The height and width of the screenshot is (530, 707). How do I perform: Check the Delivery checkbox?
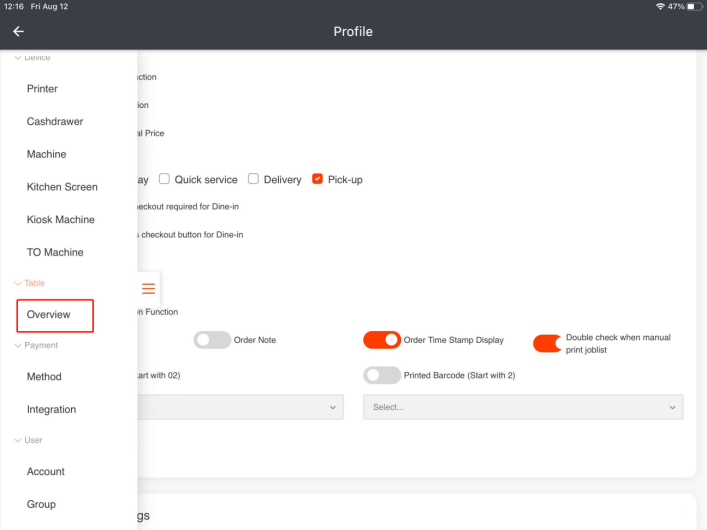point(254,180)
